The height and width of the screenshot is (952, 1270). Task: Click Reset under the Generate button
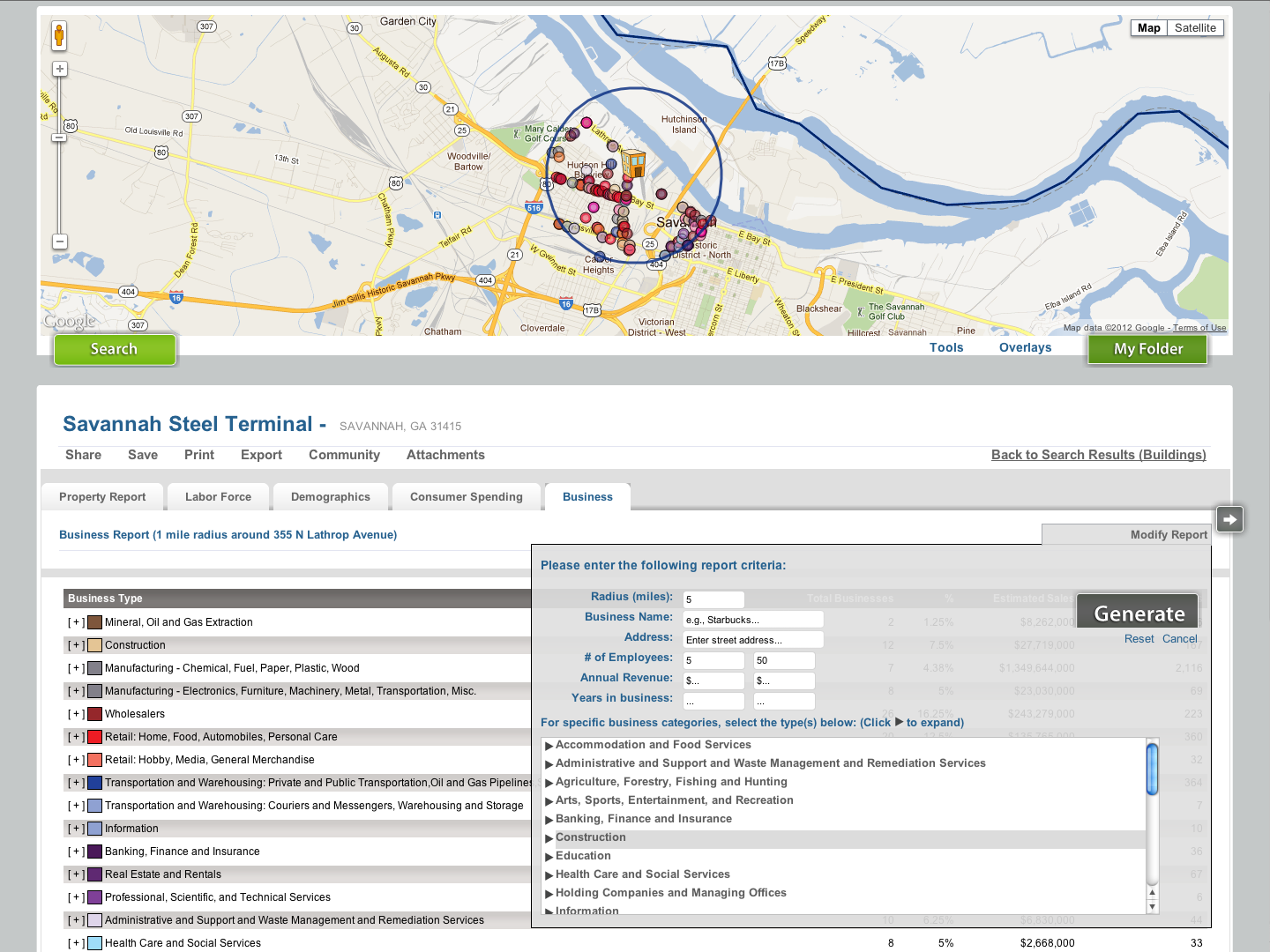[1139, 638]
